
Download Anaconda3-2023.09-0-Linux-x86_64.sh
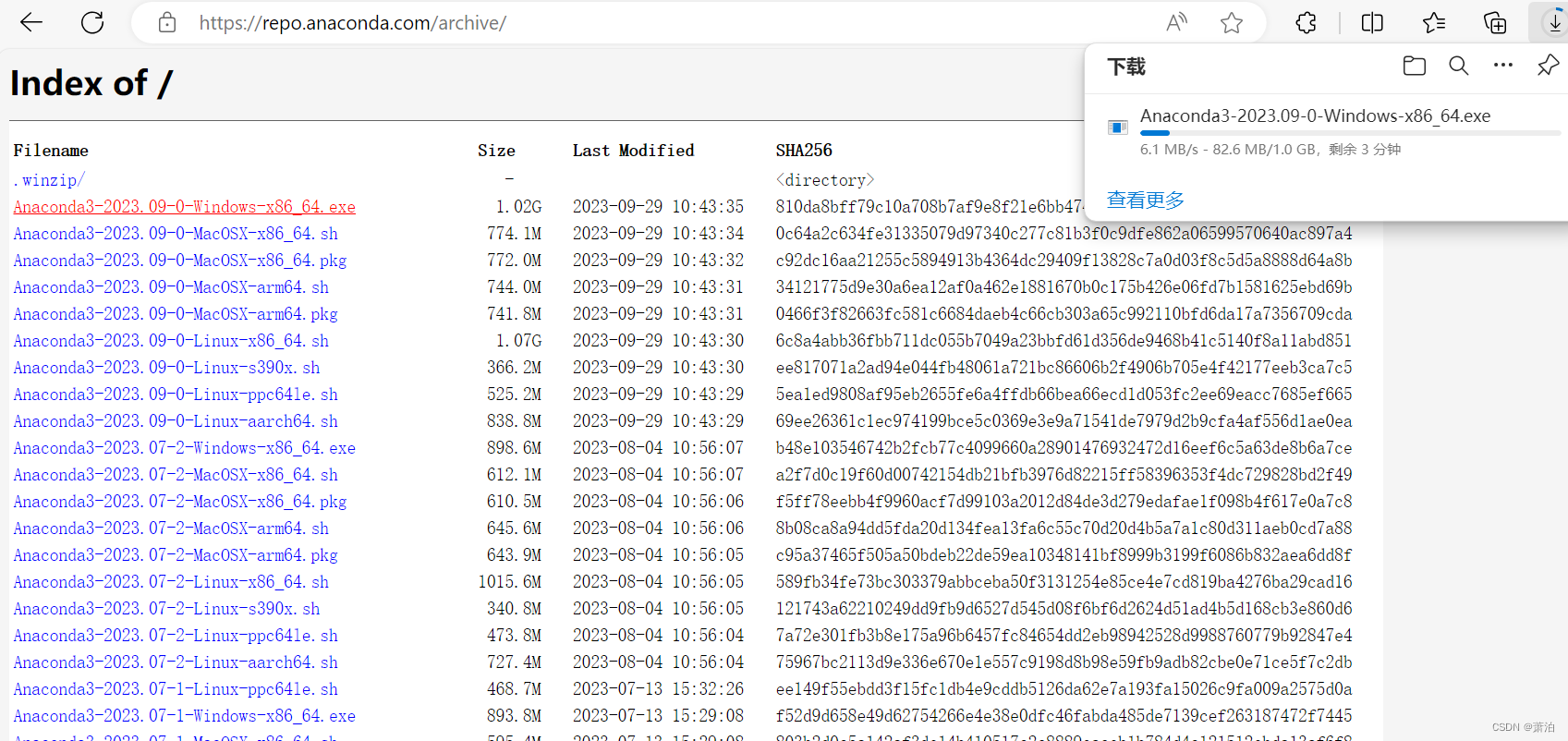171,341
